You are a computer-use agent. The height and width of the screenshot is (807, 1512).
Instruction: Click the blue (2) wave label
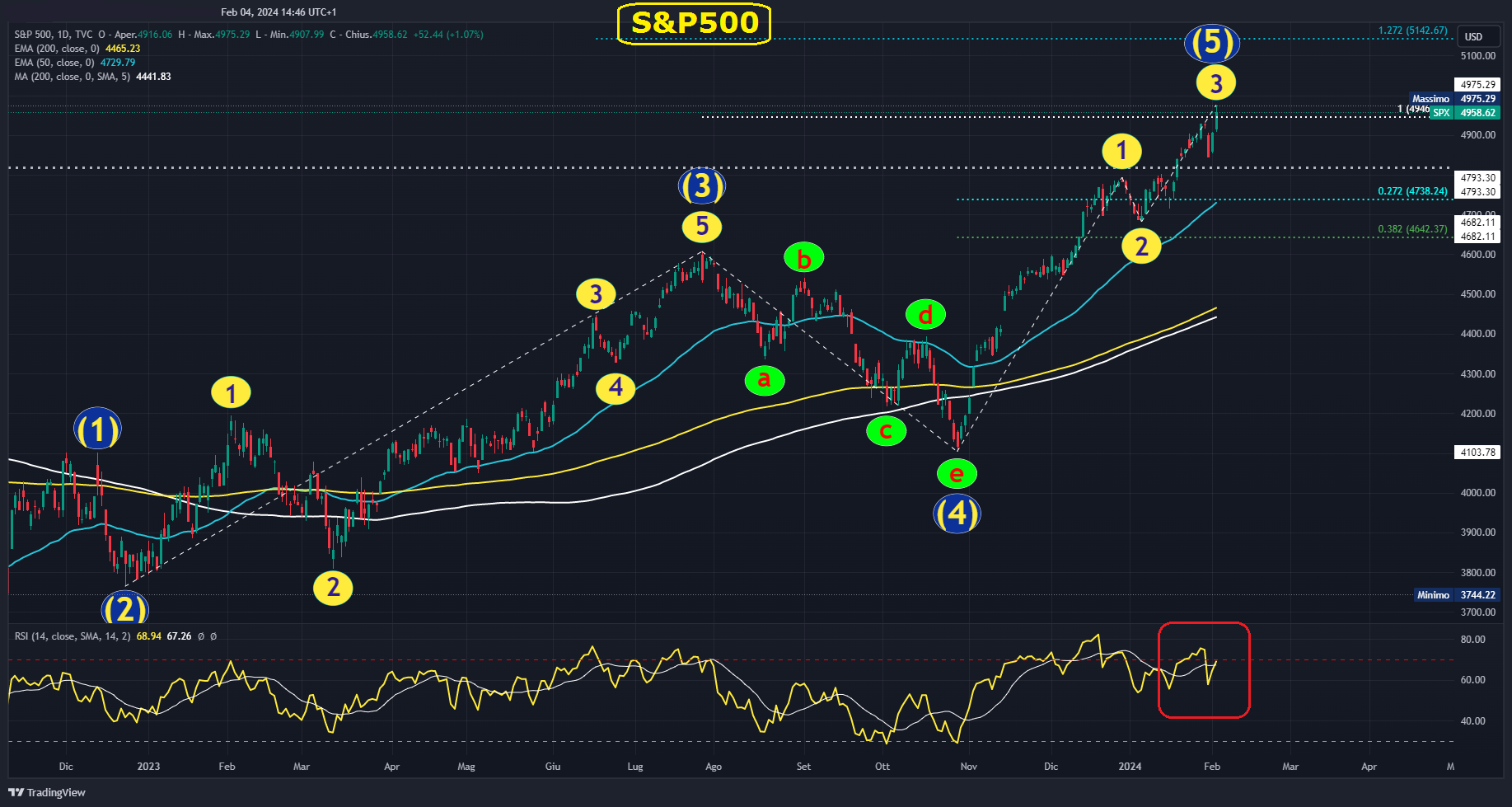pos(124,608)
